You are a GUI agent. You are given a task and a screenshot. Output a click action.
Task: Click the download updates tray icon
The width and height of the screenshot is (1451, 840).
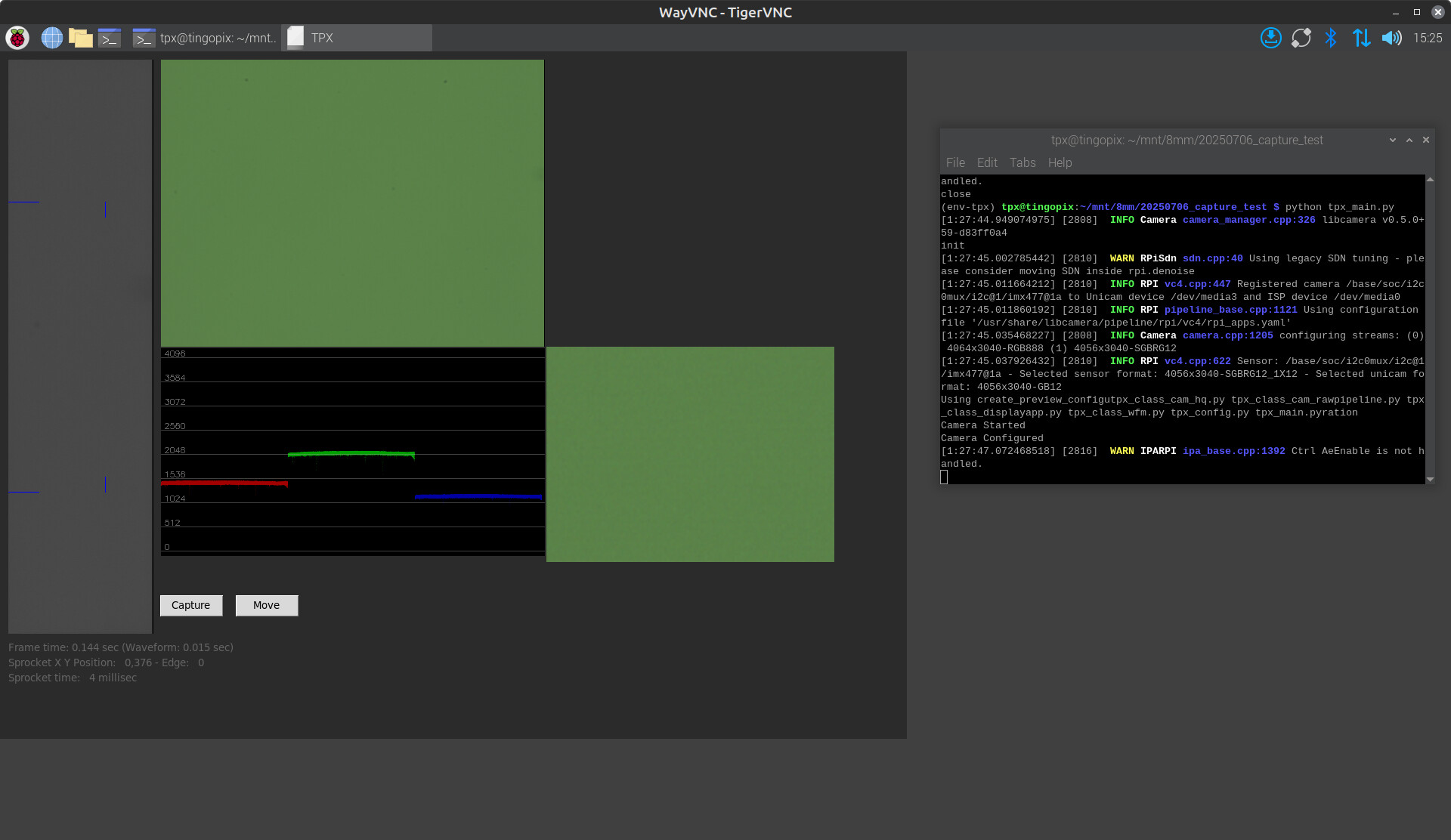coord(1270,38)
